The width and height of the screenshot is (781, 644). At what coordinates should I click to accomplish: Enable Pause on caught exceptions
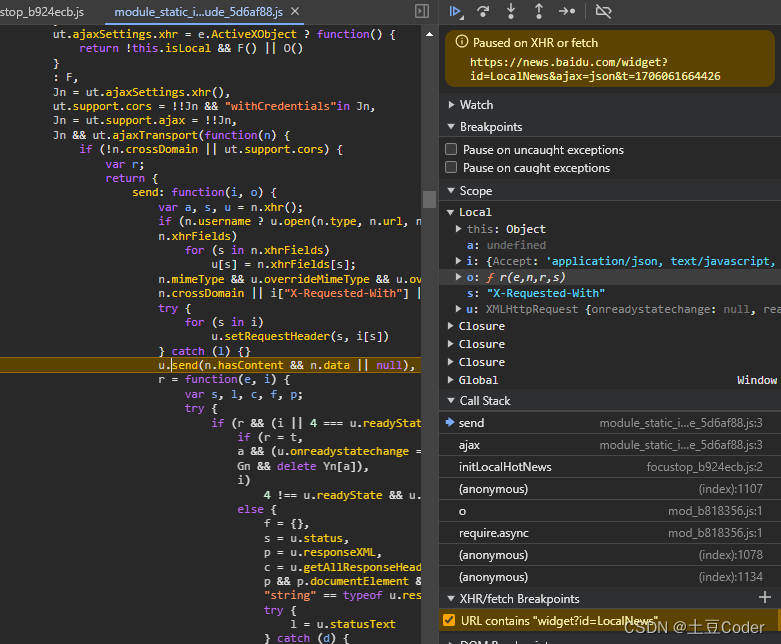tap(451, 167)
